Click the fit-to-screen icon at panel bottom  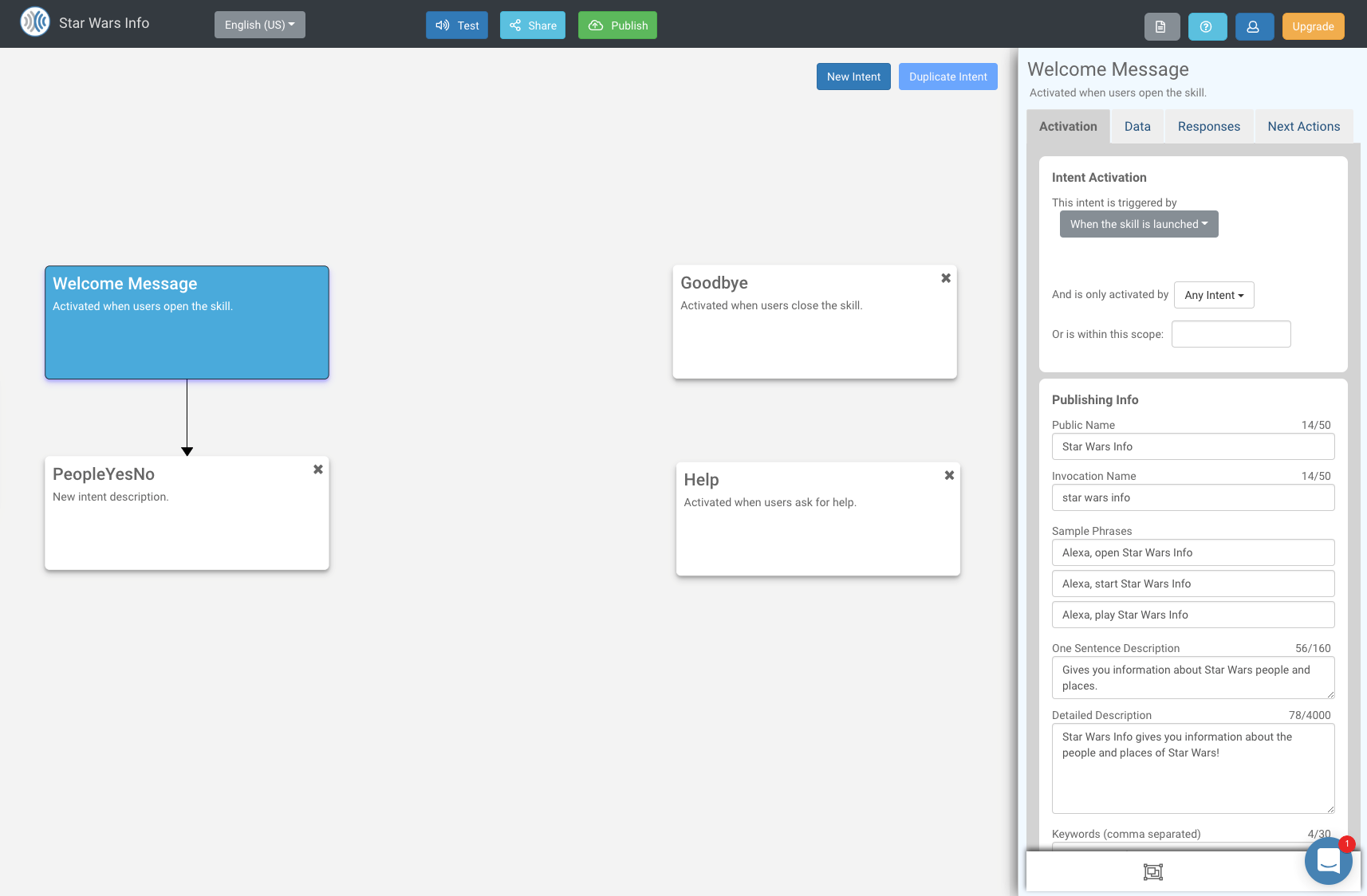point(1152,871)
